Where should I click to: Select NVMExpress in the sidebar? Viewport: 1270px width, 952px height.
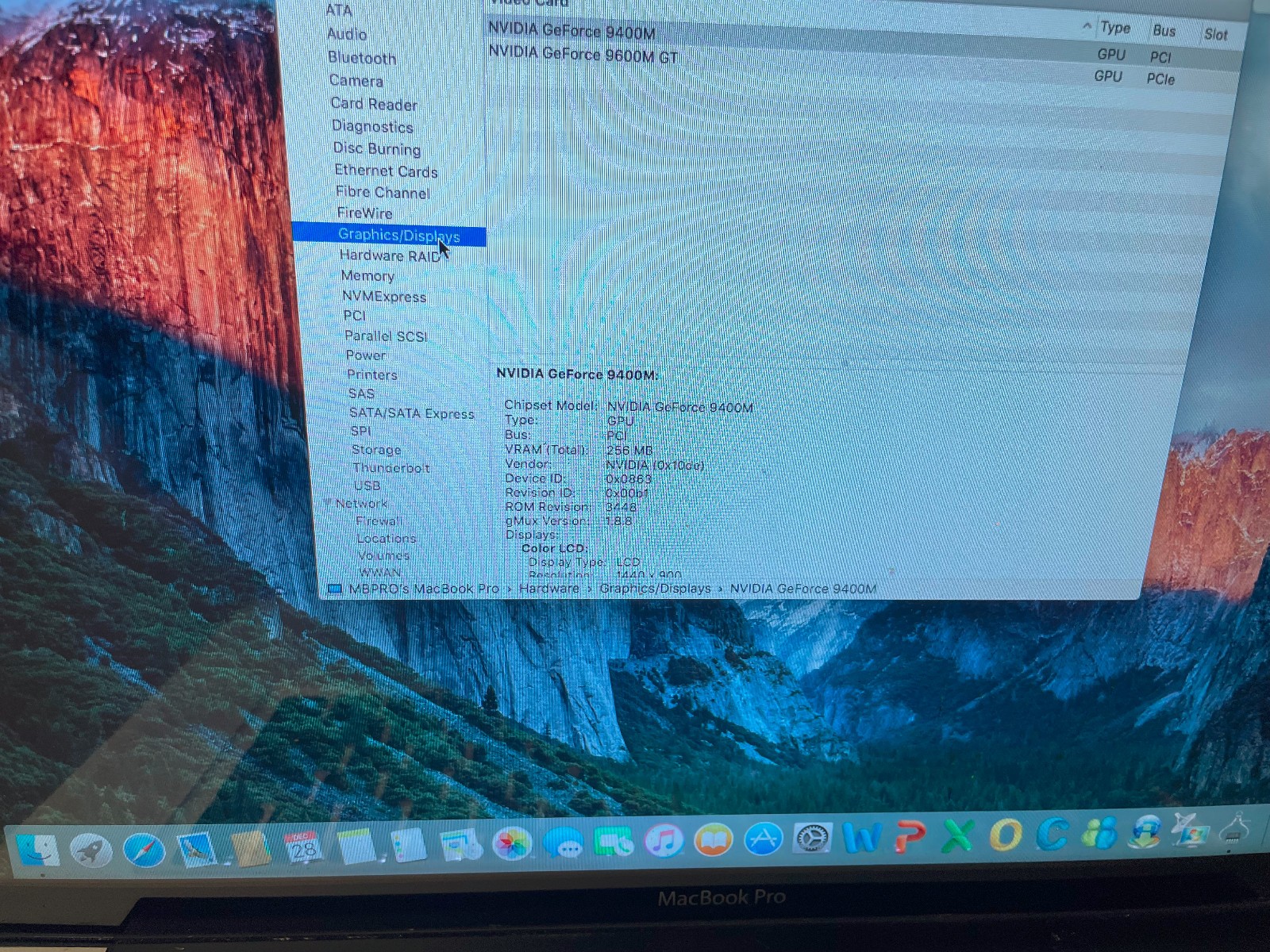pyautogui.click(x=384, y=297)
